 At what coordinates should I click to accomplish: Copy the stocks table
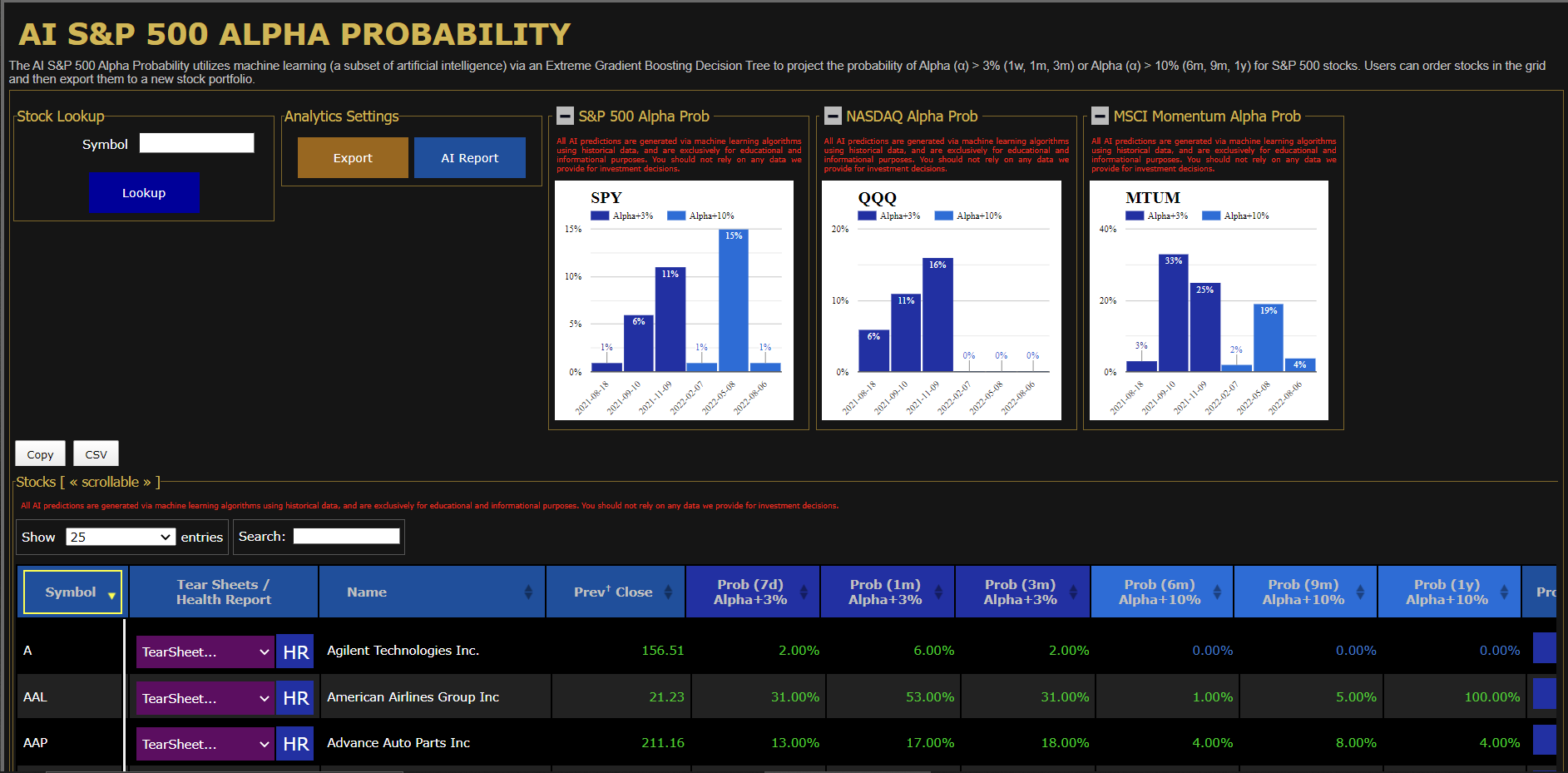40,454
